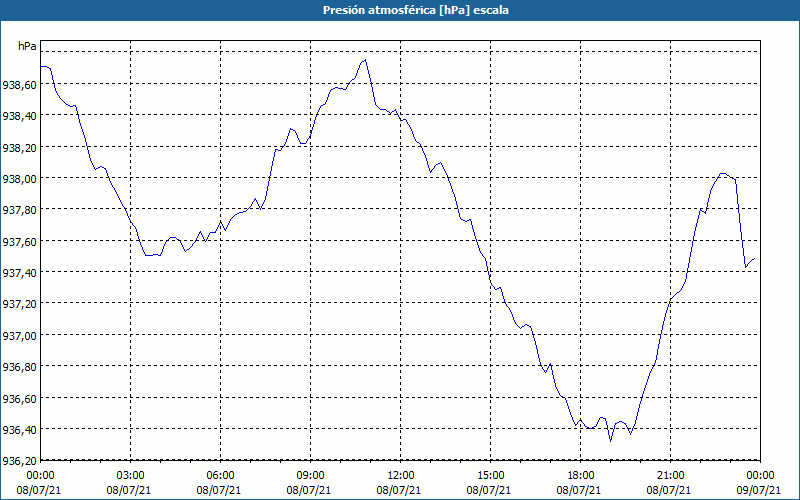Image resolution: width=800 pixels, height=500 pixels.
Task: Click the pressure curve minimum near 19:00
Action: tap(610, 441)
